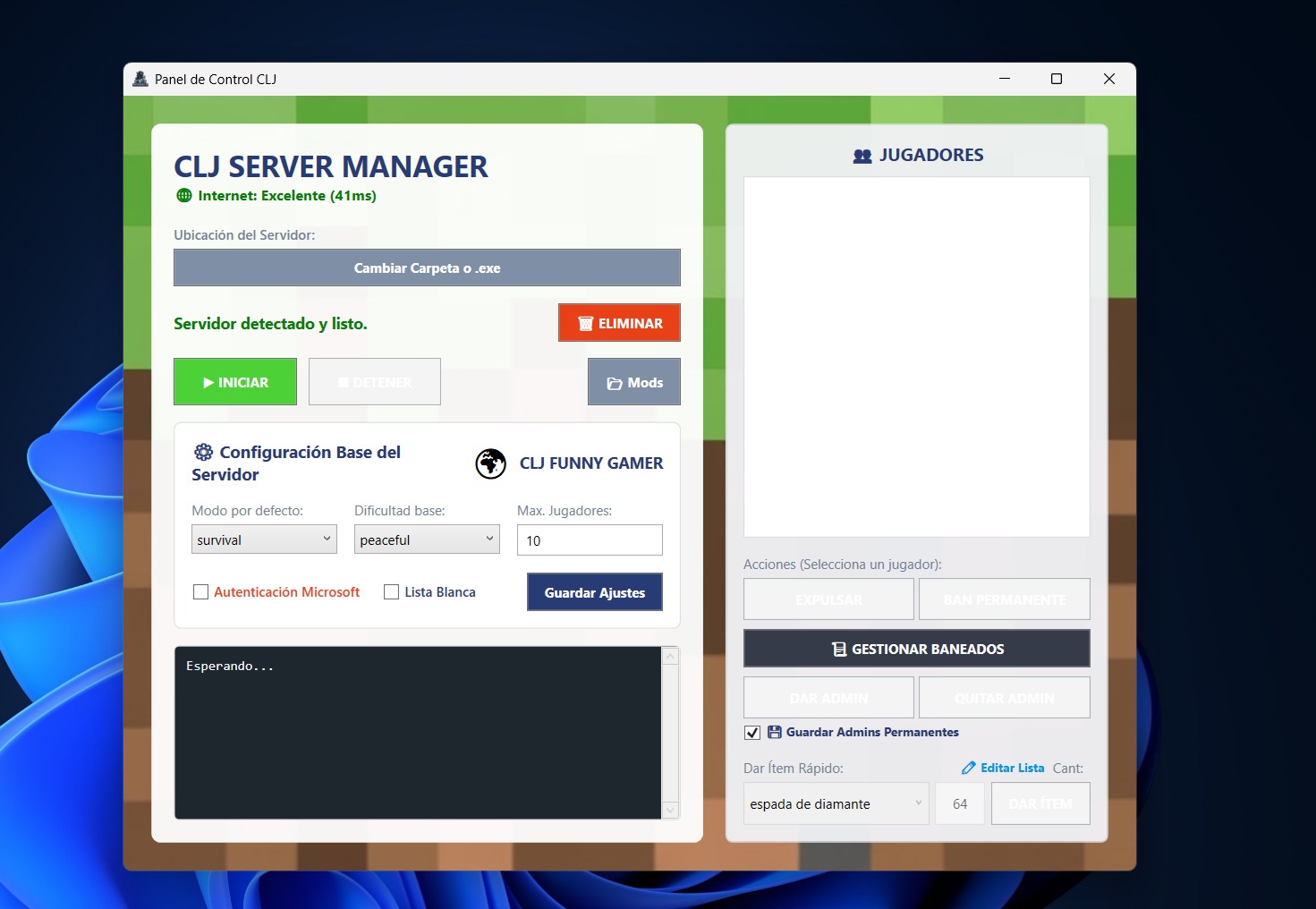This screenshot has height=909, width=1316.
Task: Minimize the Panel de Control CLJ window
Action: (x=1005, y=79)
